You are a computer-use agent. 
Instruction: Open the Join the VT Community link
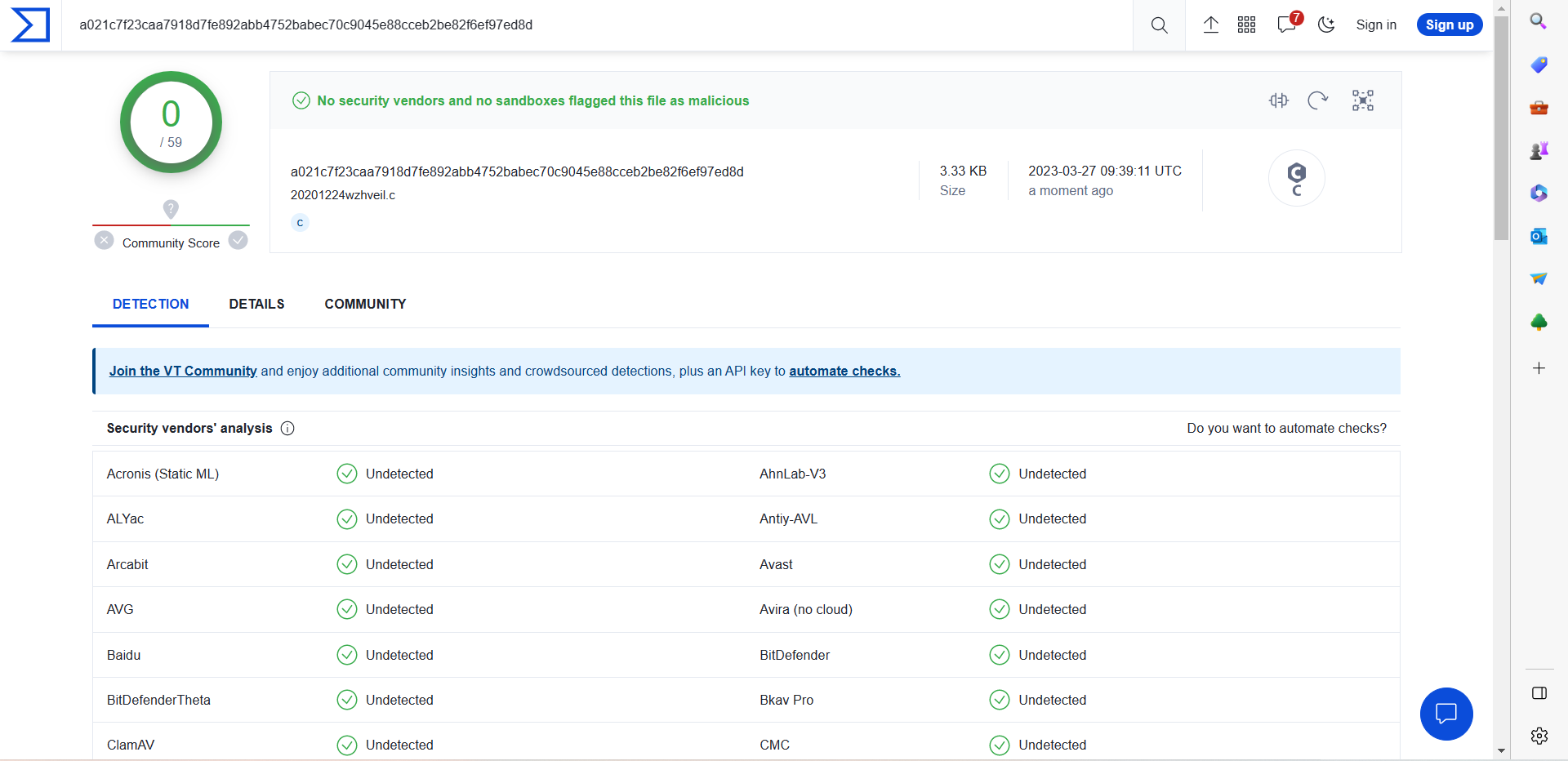click(183, 372)
